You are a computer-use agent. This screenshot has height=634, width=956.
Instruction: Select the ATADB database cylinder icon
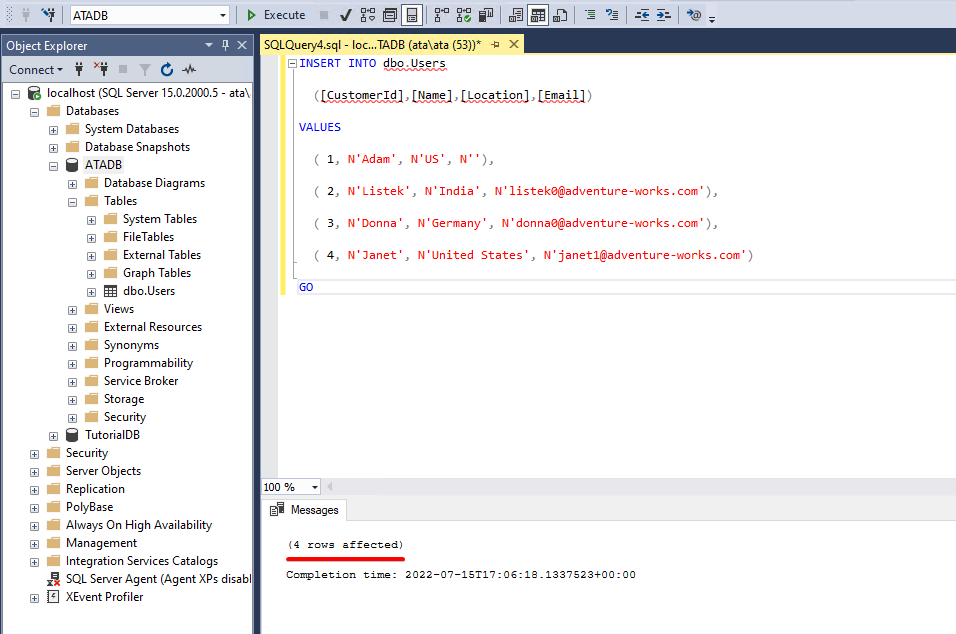(72, 165)
